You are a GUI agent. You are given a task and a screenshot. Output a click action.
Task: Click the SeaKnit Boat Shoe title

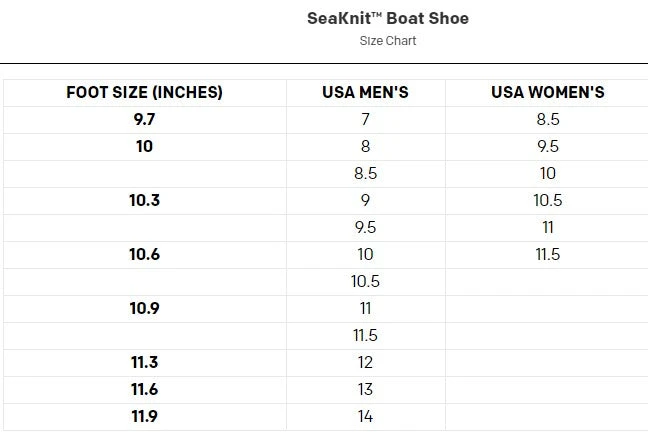pyautogui.click(x=388, y=18)
